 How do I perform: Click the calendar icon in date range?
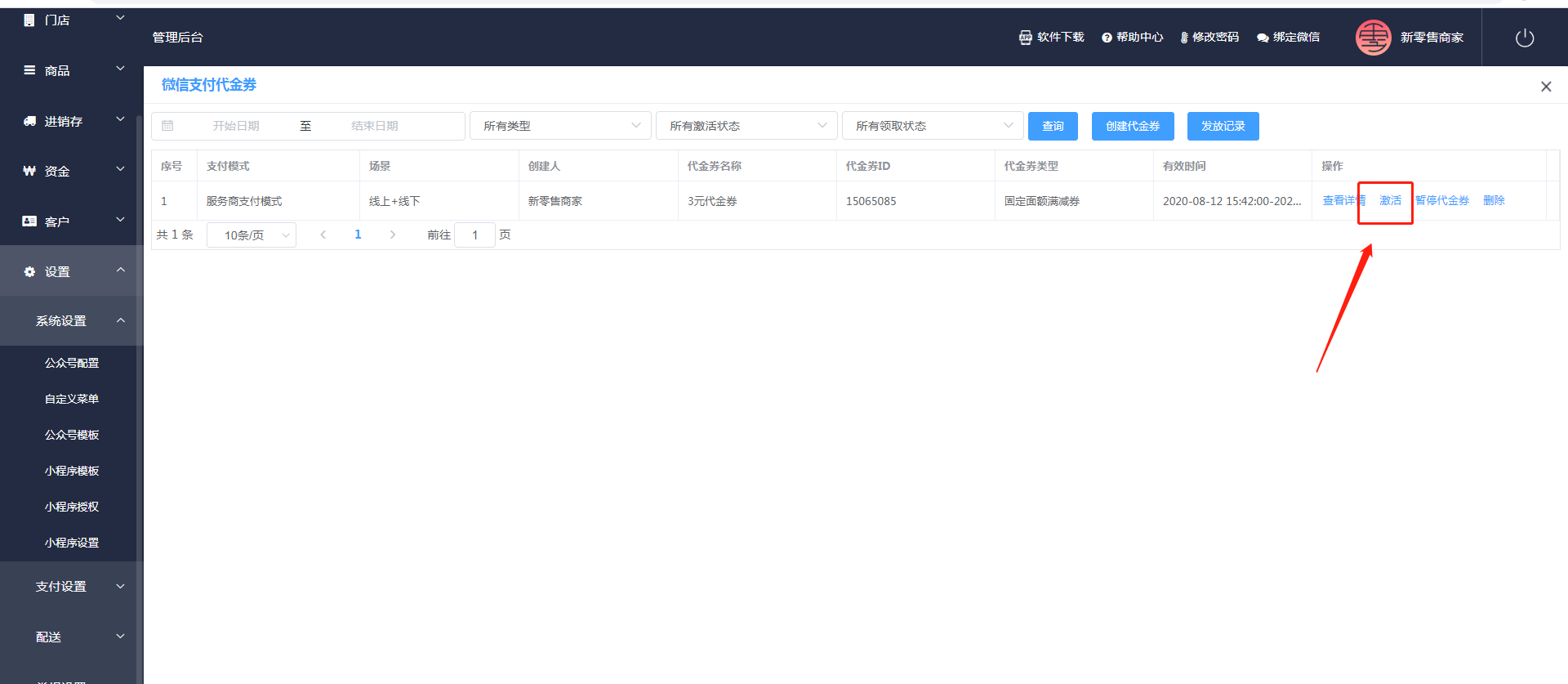point(167,126)
